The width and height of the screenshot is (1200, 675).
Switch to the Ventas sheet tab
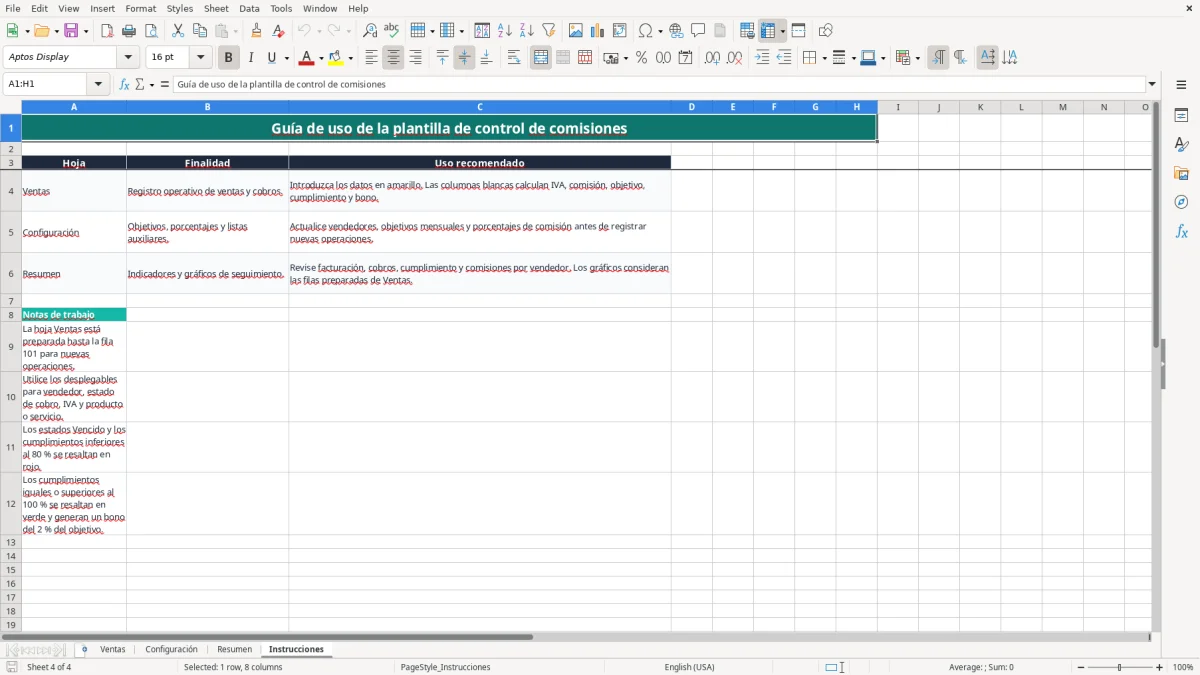(113, 650)
